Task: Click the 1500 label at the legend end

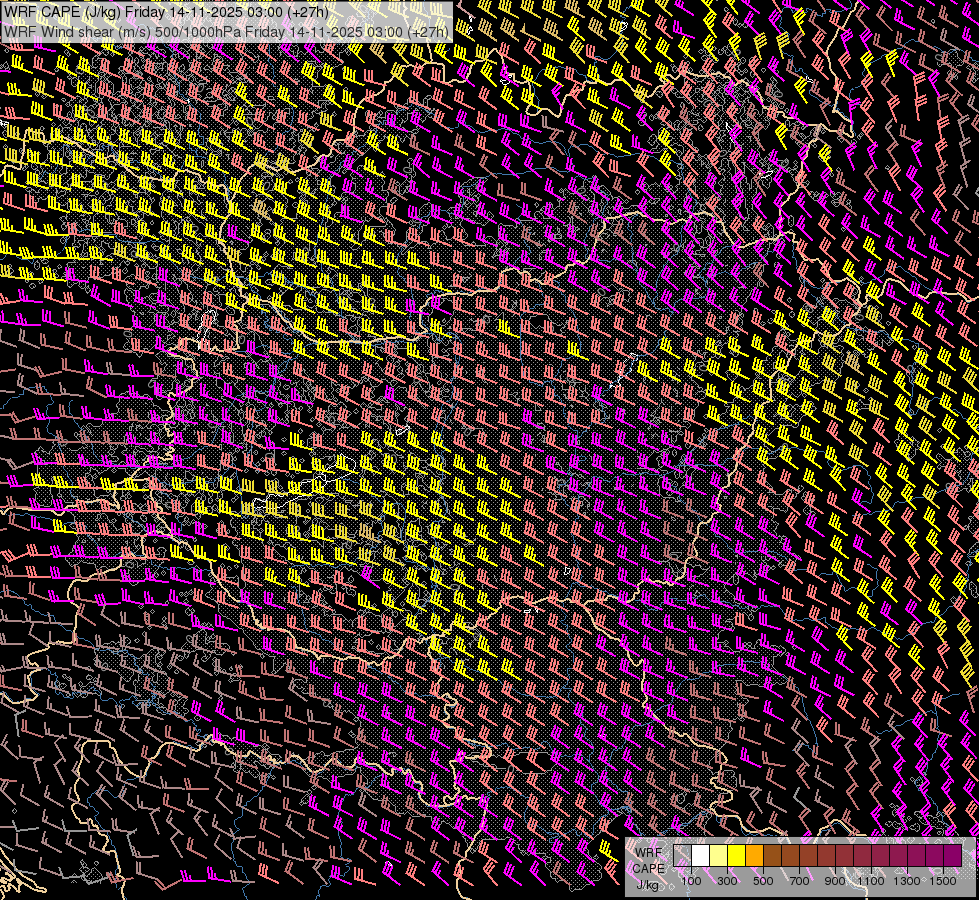Action: coord(943,881)
